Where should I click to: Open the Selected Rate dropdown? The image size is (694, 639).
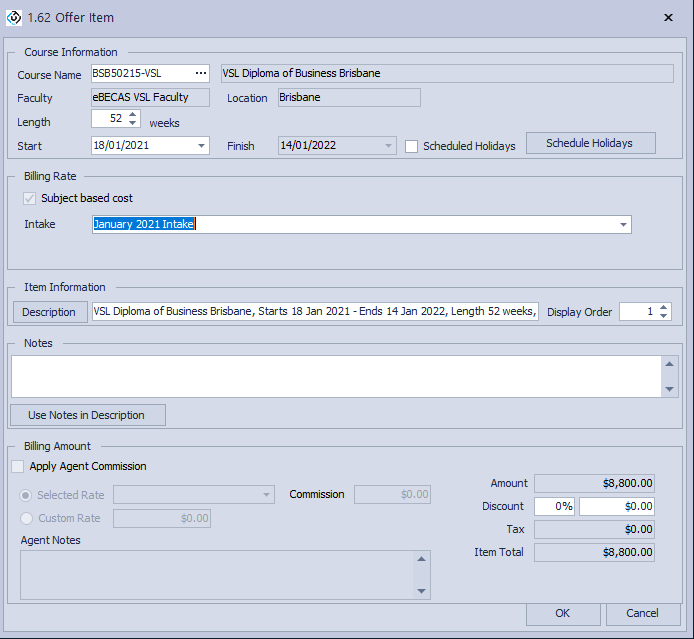(x=267, y=495)
